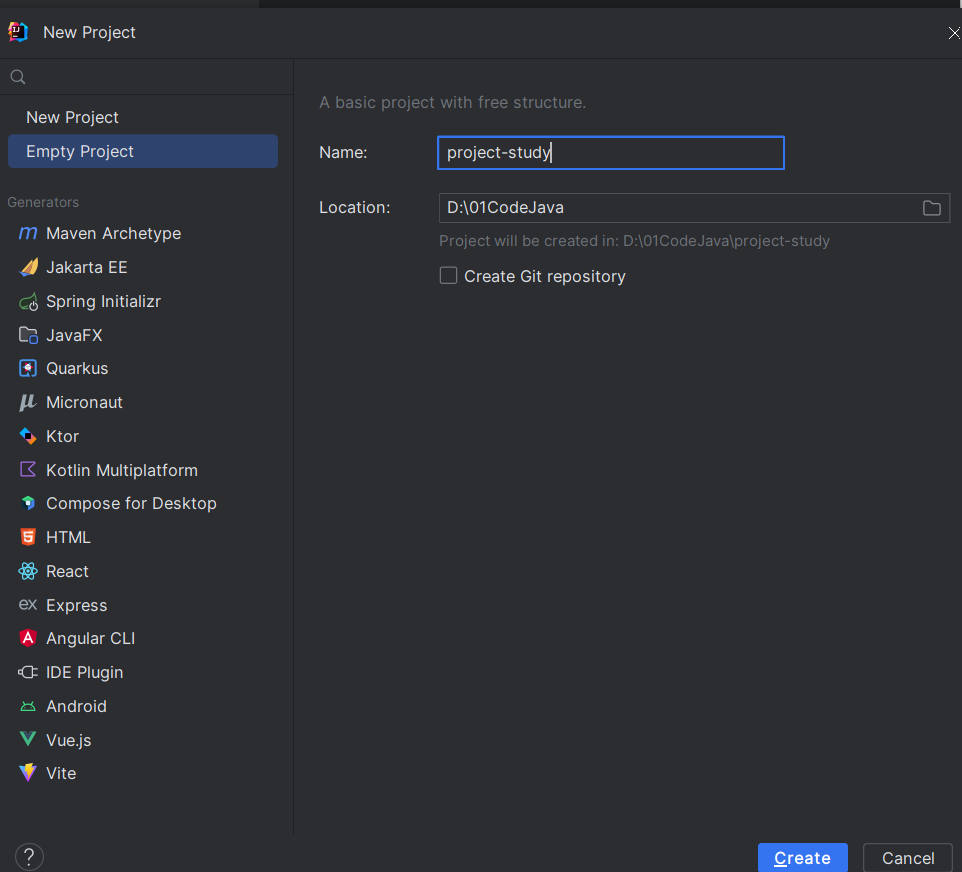
Task: Focus the project Name input field
Action: (610, 152)
